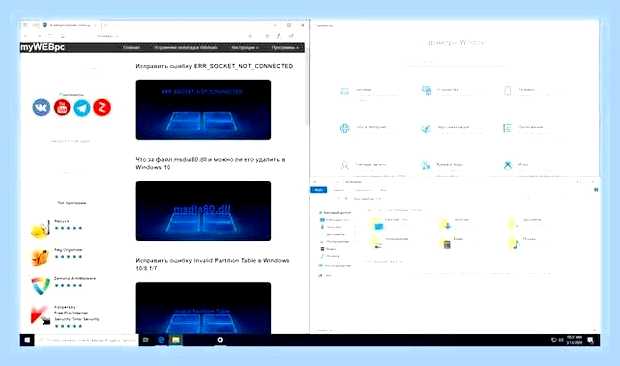Open Устранение неполадок Windows in site navigation
Viewport: 620px width, 366px height.
tap(186, 47)
